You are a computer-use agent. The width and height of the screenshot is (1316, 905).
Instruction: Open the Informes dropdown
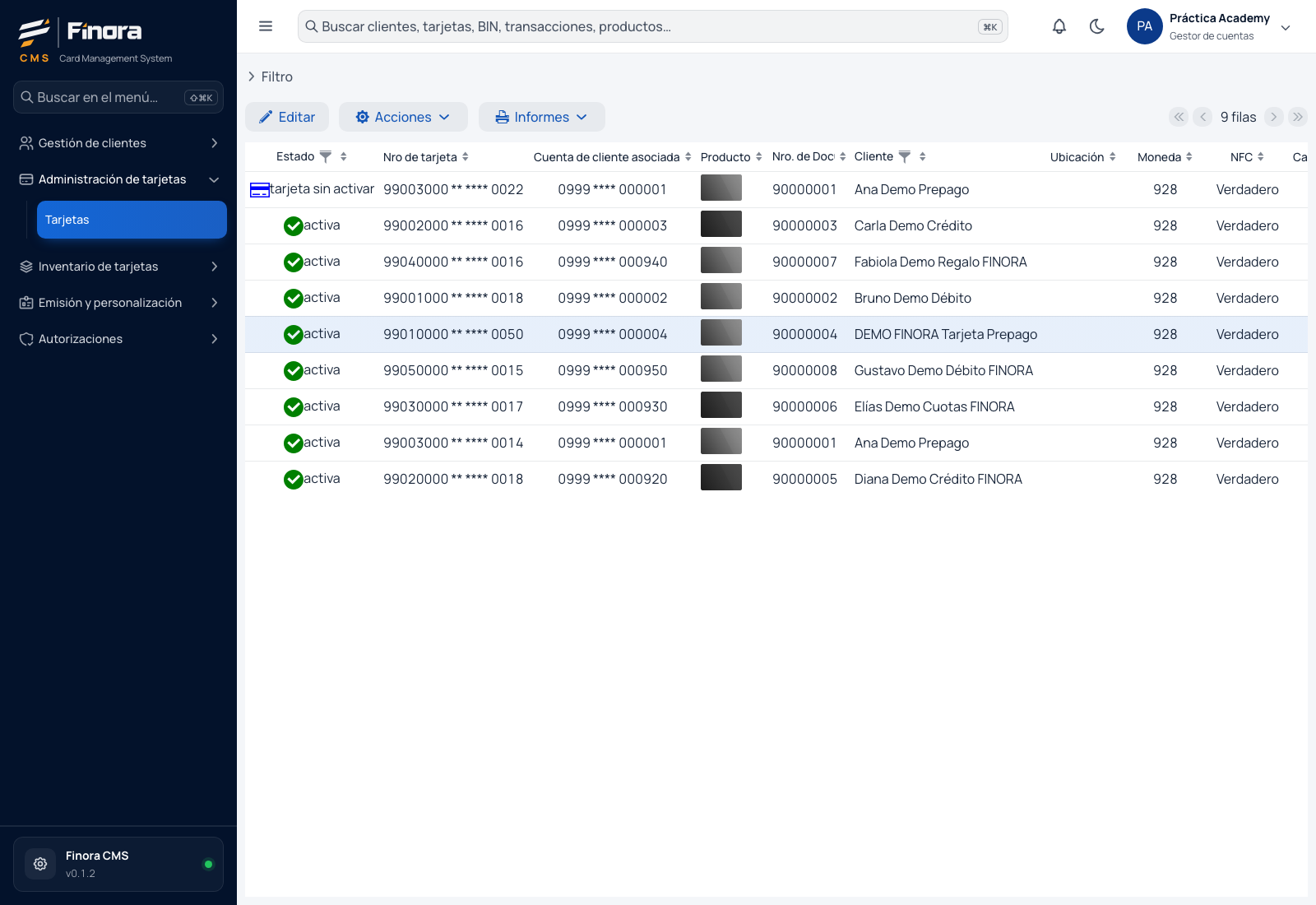point(542,117)
